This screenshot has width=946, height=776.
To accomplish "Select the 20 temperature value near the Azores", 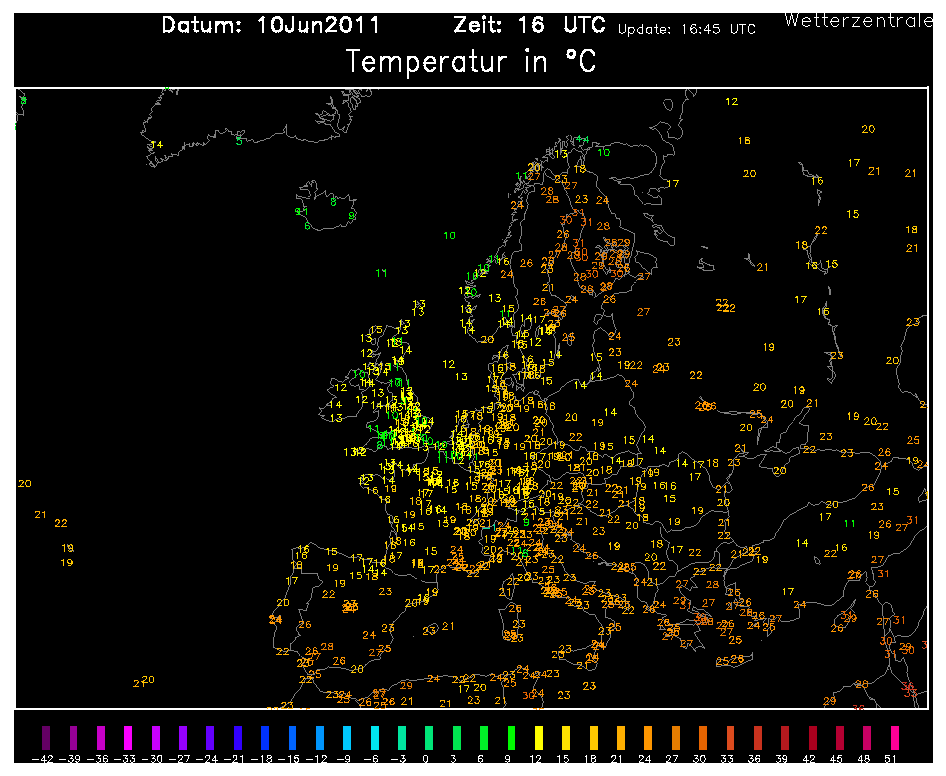I will point(22,484).
